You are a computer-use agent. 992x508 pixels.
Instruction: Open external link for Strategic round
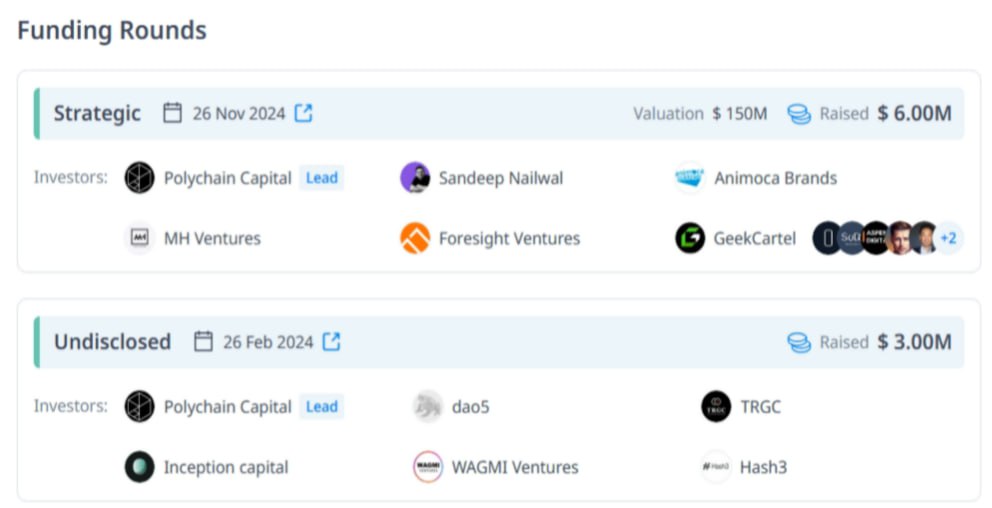tap(304, 113)
